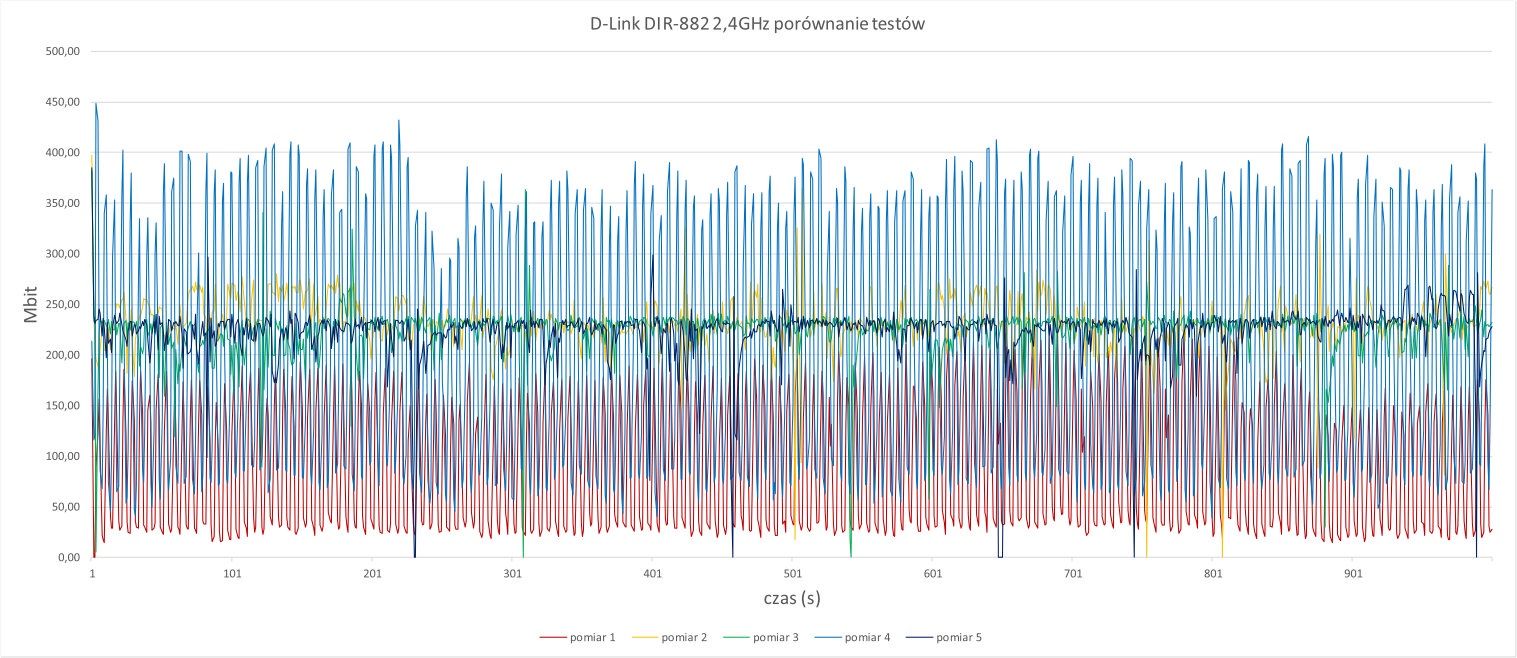This screenshot has height=658, width=1517.
Task: Click the "100,00" y-axis label
Action: tap(64, 456)
